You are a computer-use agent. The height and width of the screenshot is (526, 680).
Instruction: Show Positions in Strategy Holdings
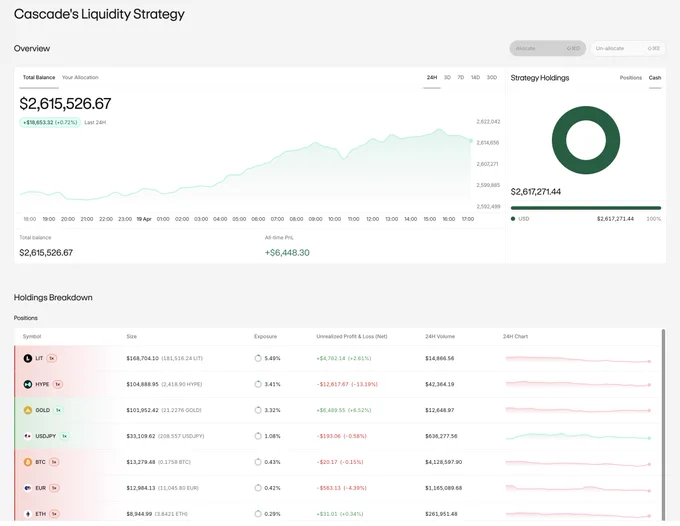(631, 78)
